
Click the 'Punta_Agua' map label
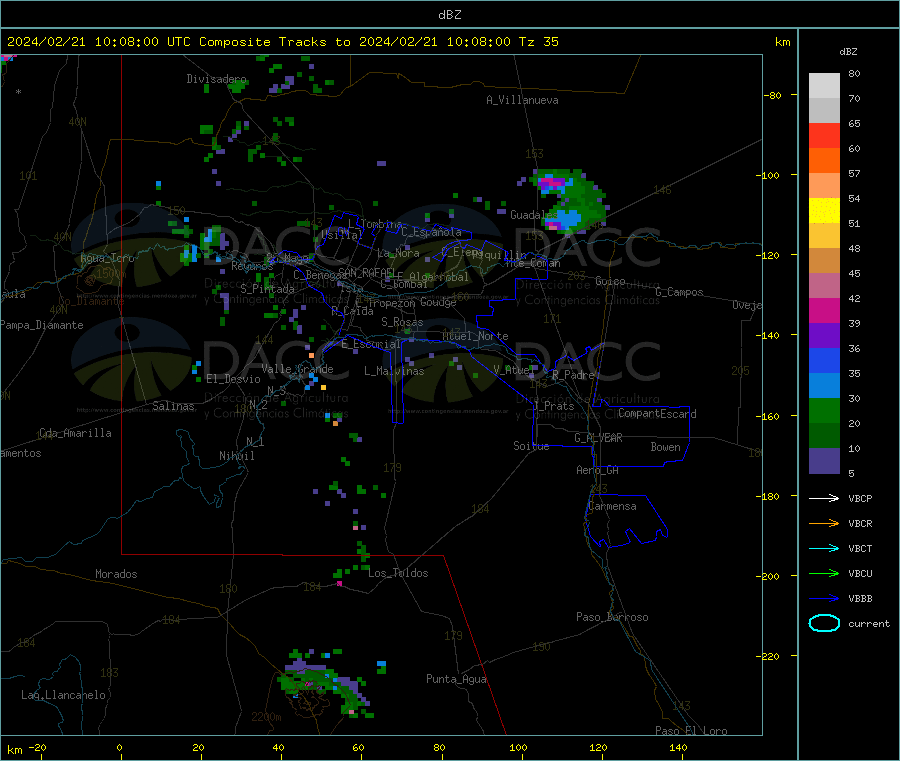(456, 679)
